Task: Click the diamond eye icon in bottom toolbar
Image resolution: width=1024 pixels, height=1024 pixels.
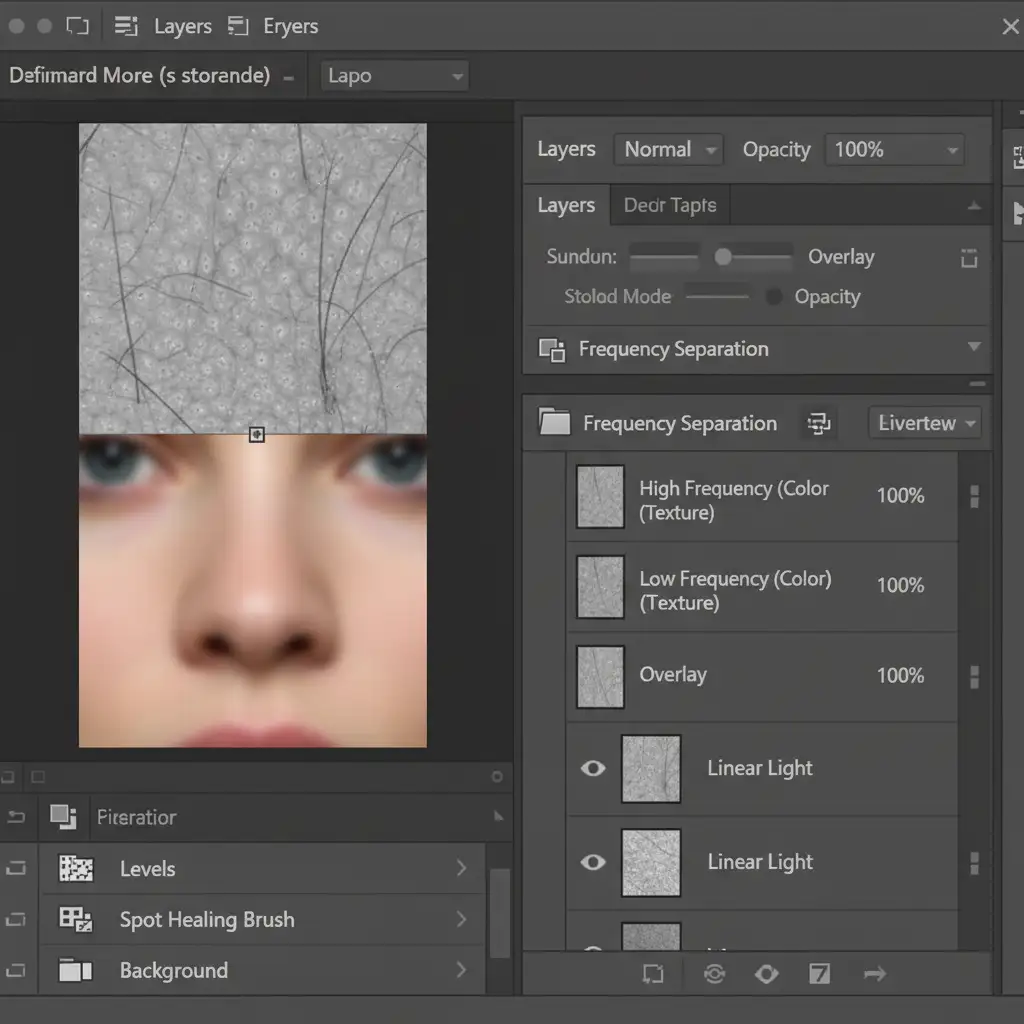Action: tap(766, 973)
